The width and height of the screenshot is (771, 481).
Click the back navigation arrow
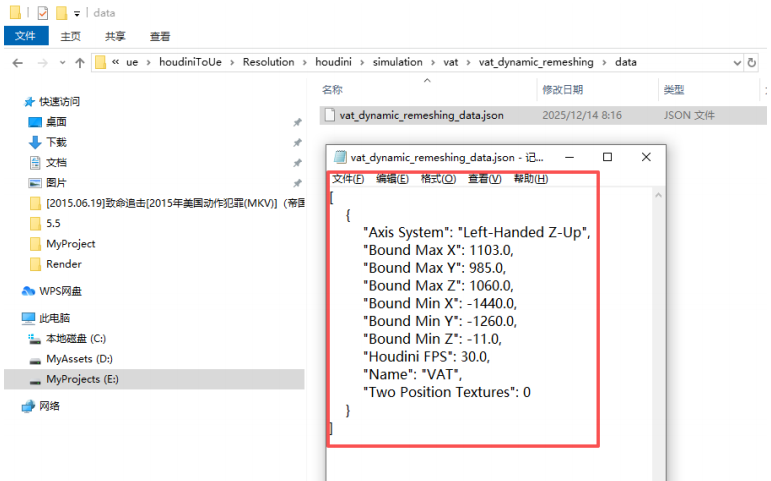[18, 62]
